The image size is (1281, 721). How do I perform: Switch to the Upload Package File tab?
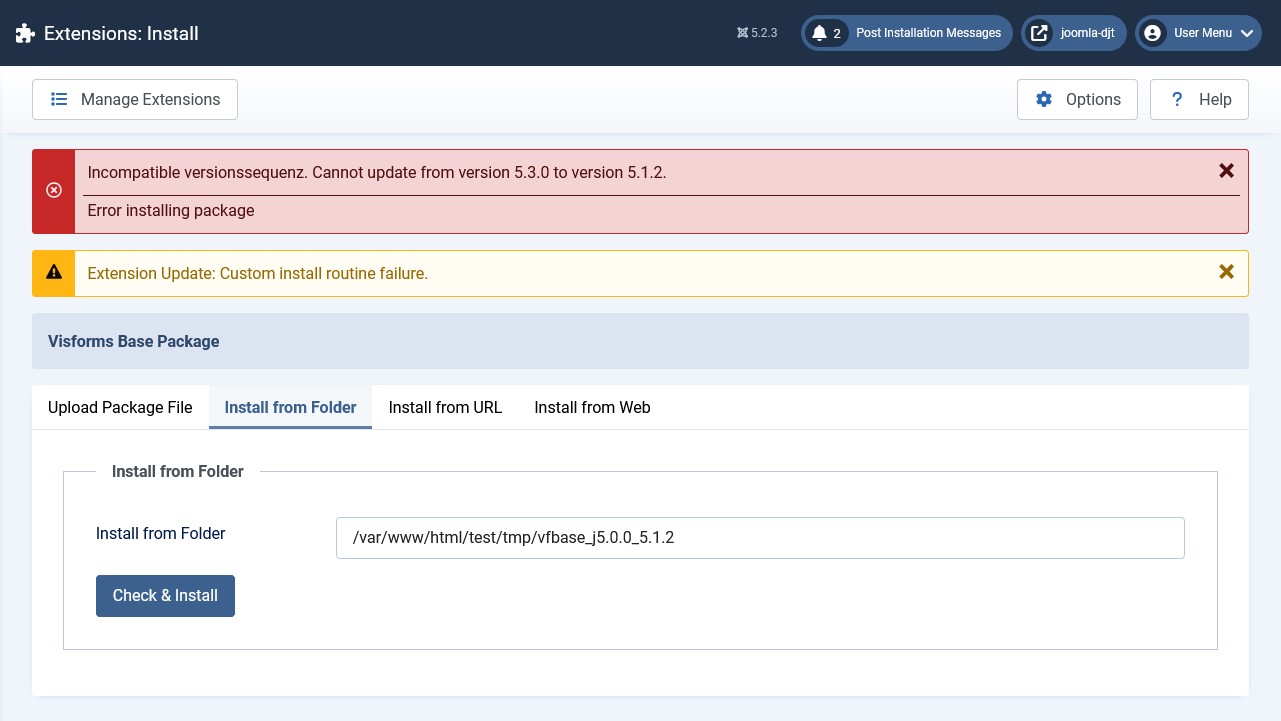[120, 407]
